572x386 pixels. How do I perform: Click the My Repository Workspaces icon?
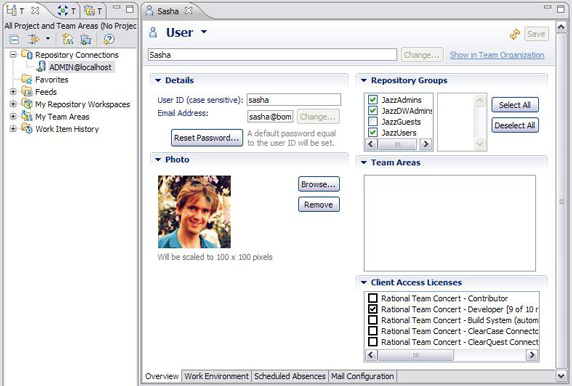pyautogui.click(x=27, y=104)
